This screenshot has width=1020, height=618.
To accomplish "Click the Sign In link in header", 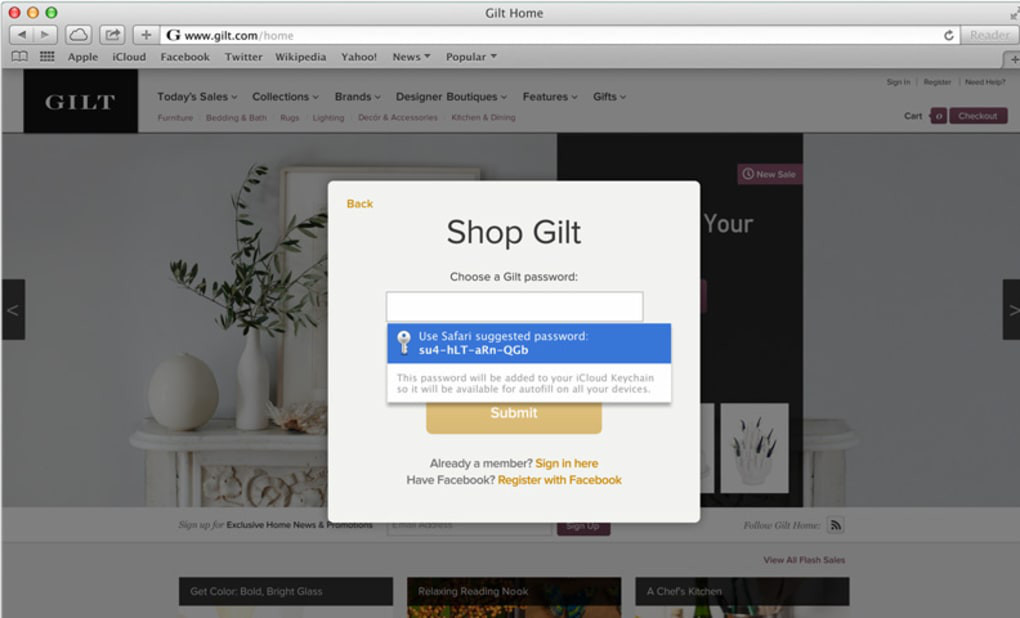I will click(898, 82).
